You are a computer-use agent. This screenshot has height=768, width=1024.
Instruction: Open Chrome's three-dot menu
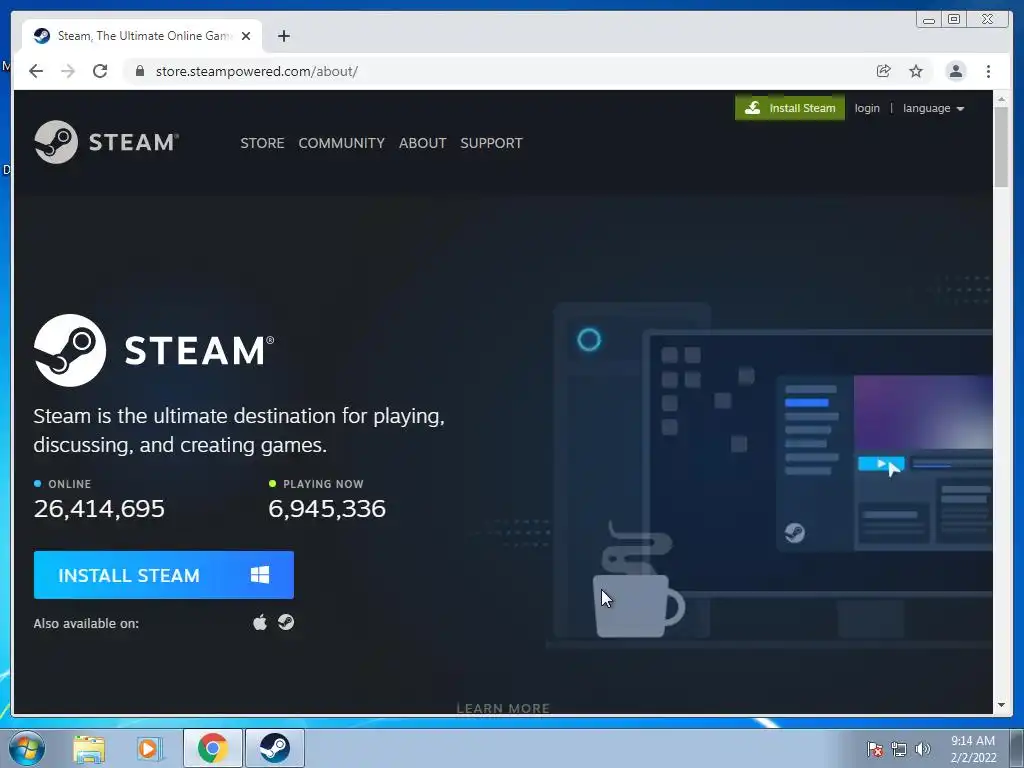(x=988, y=71)
